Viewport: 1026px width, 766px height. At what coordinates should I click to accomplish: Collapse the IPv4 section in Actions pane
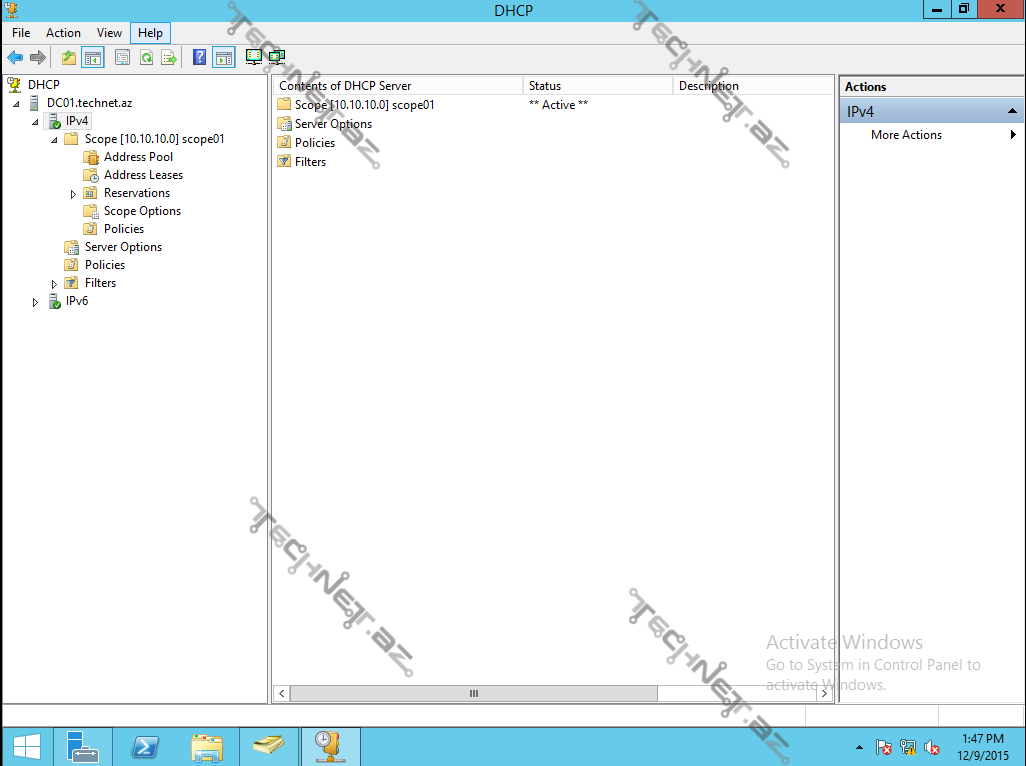tap(1012, 112)
